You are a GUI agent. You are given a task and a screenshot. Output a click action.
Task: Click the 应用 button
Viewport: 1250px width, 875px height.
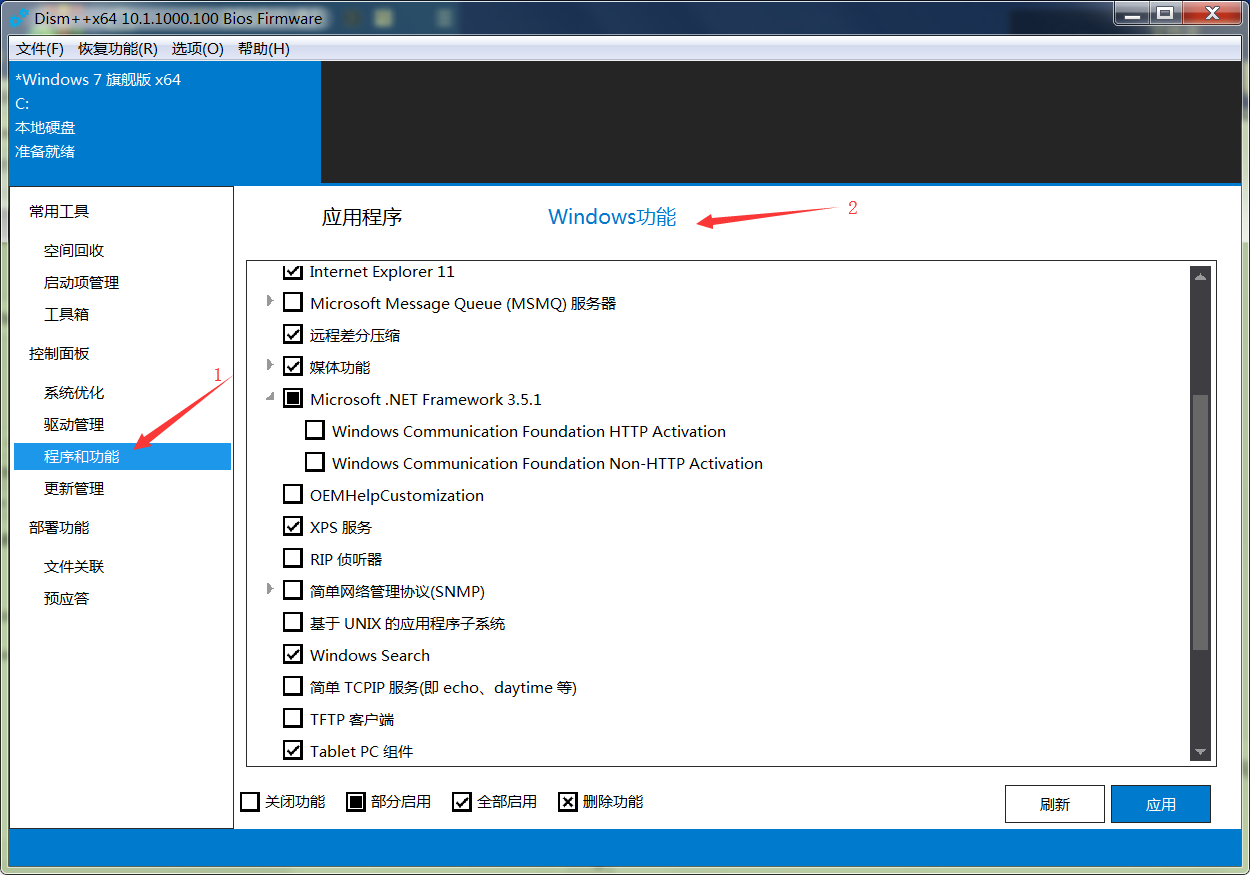pos(1161,804)
